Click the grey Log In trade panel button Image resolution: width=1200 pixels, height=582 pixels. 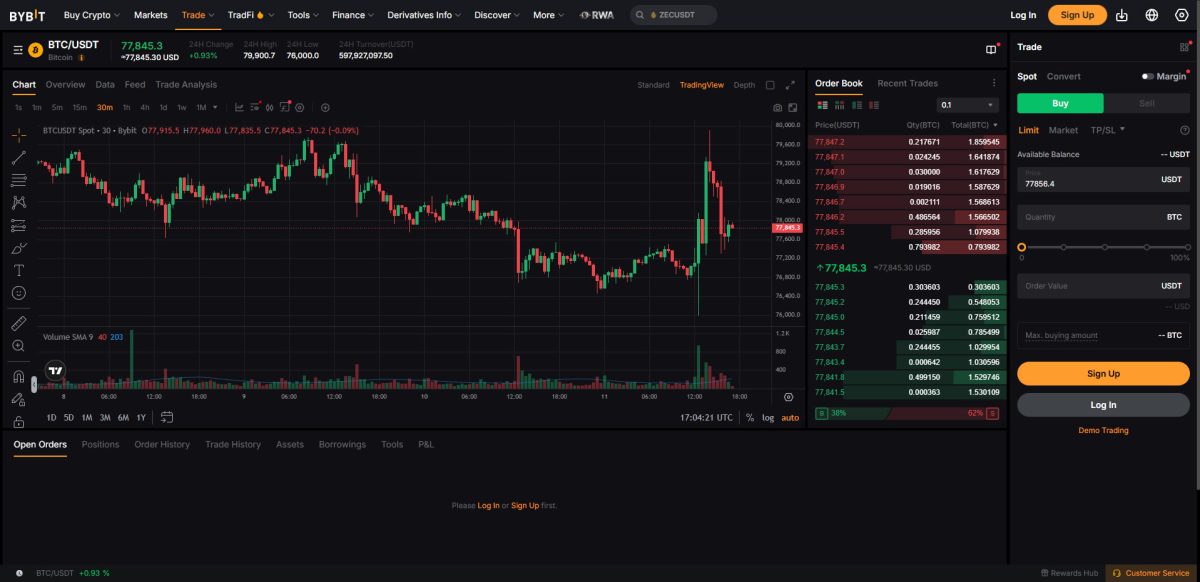point(1103,405)
